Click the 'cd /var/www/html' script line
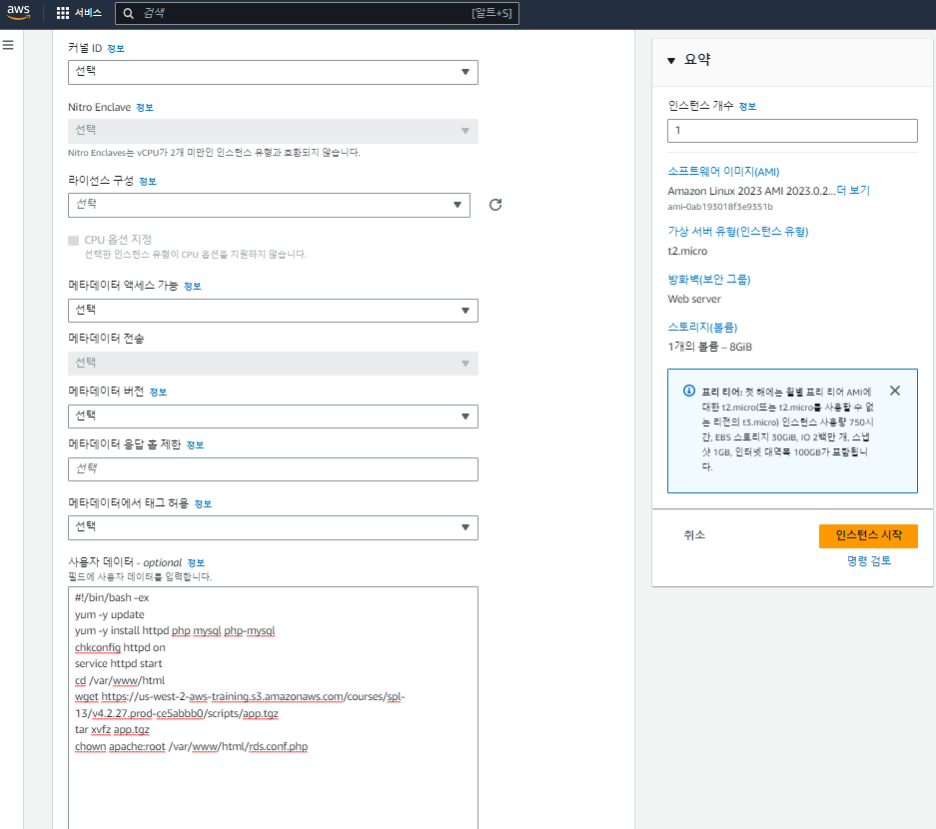The width and height of the screenshot is (936, 829). pyautogui.click(x=119, y=680)
